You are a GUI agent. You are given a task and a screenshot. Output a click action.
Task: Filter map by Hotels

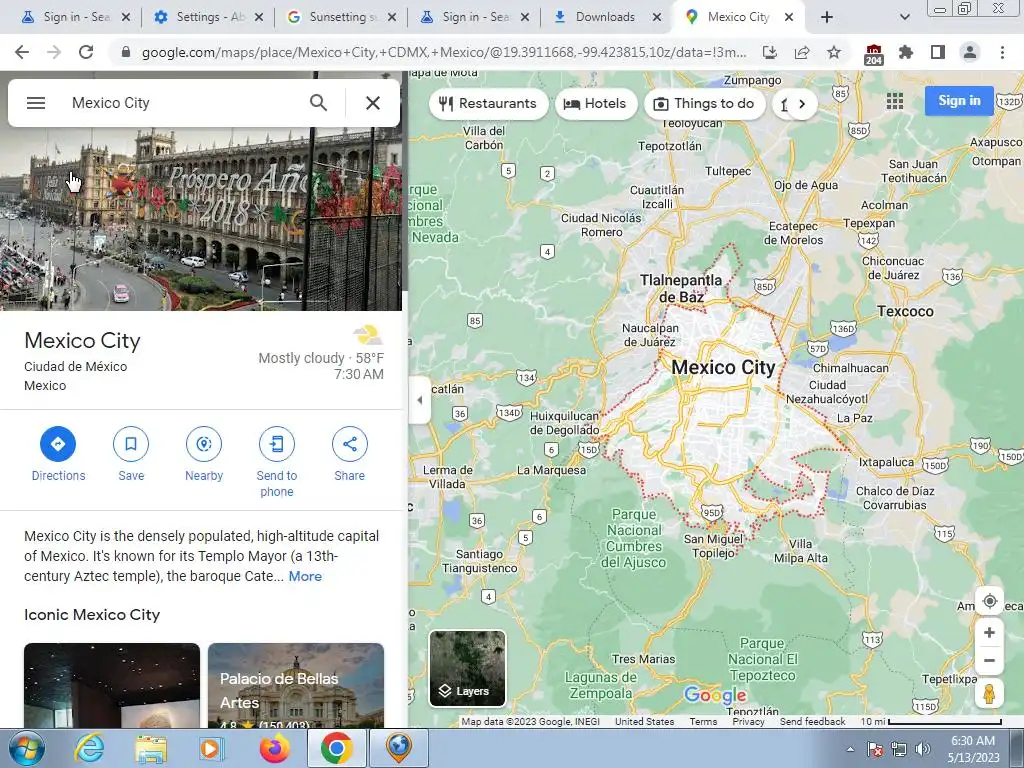click(x=596, y=103)
